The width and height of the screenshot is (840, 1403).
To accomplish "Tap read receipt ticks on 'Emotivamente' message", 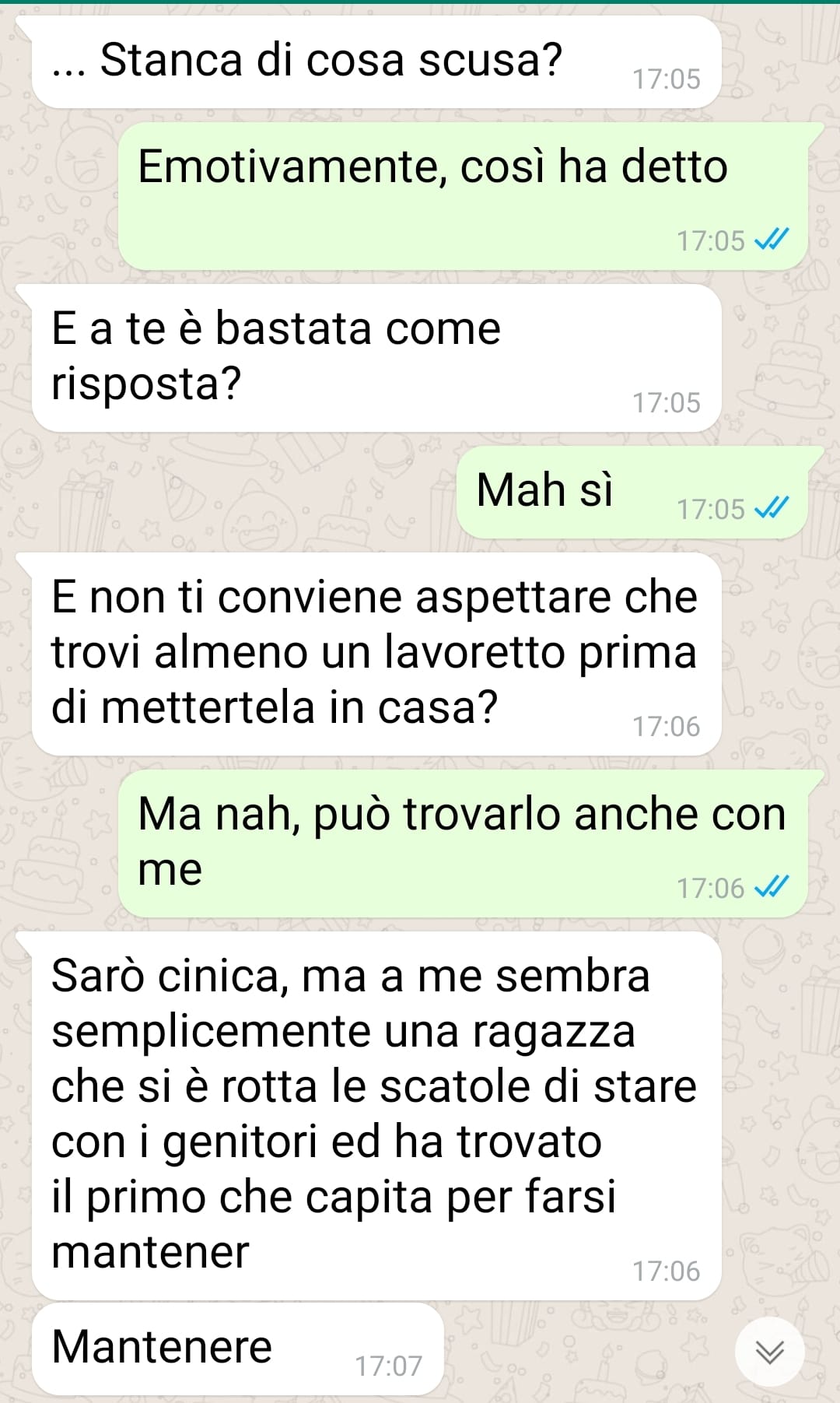I will pos(772,240).
